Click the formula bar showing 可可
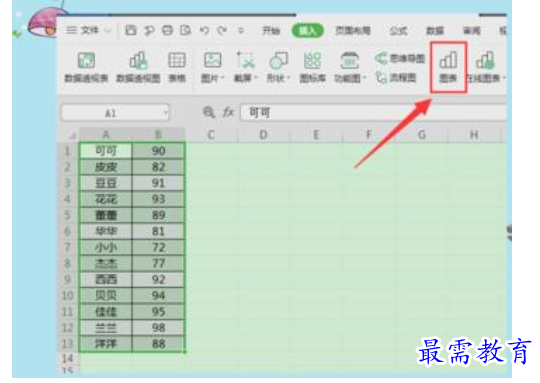 [373, 113]
